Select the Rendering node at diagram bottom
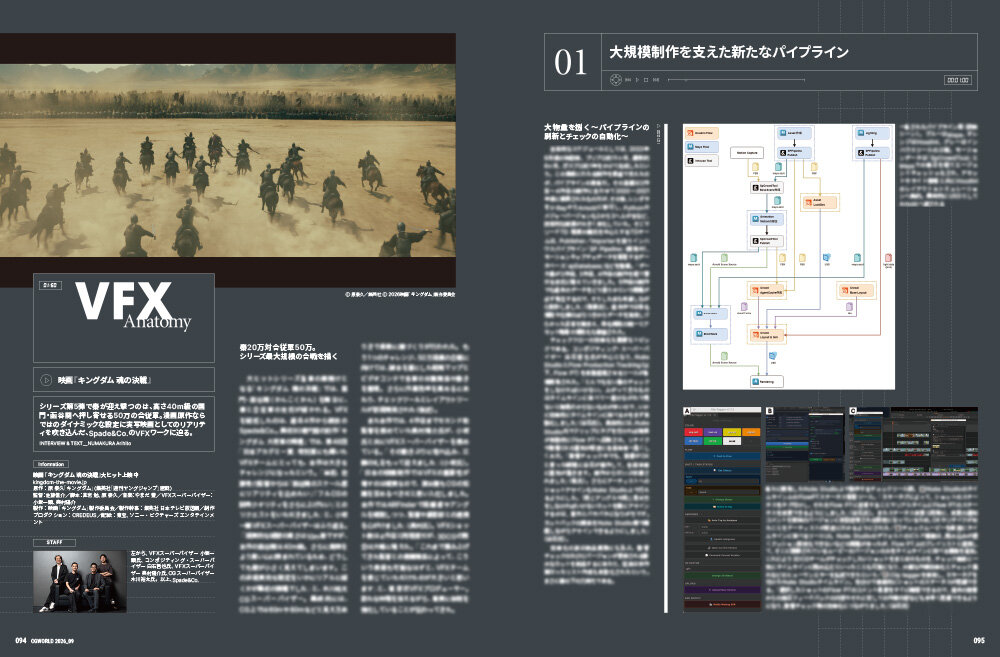Viewport: 1000px width, 657px height. click(767, 381)
